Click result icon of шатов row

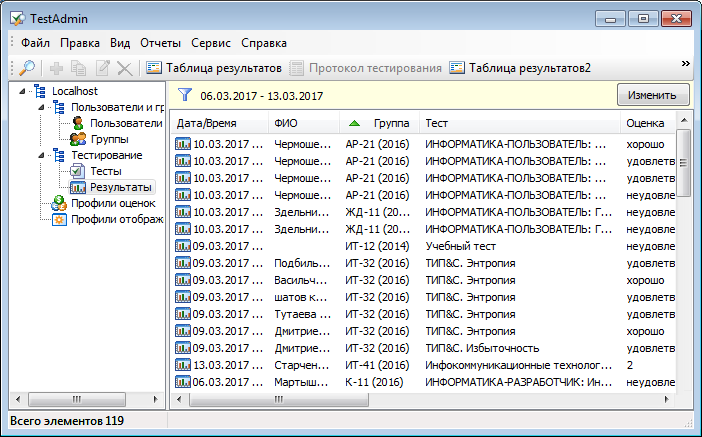183,297
